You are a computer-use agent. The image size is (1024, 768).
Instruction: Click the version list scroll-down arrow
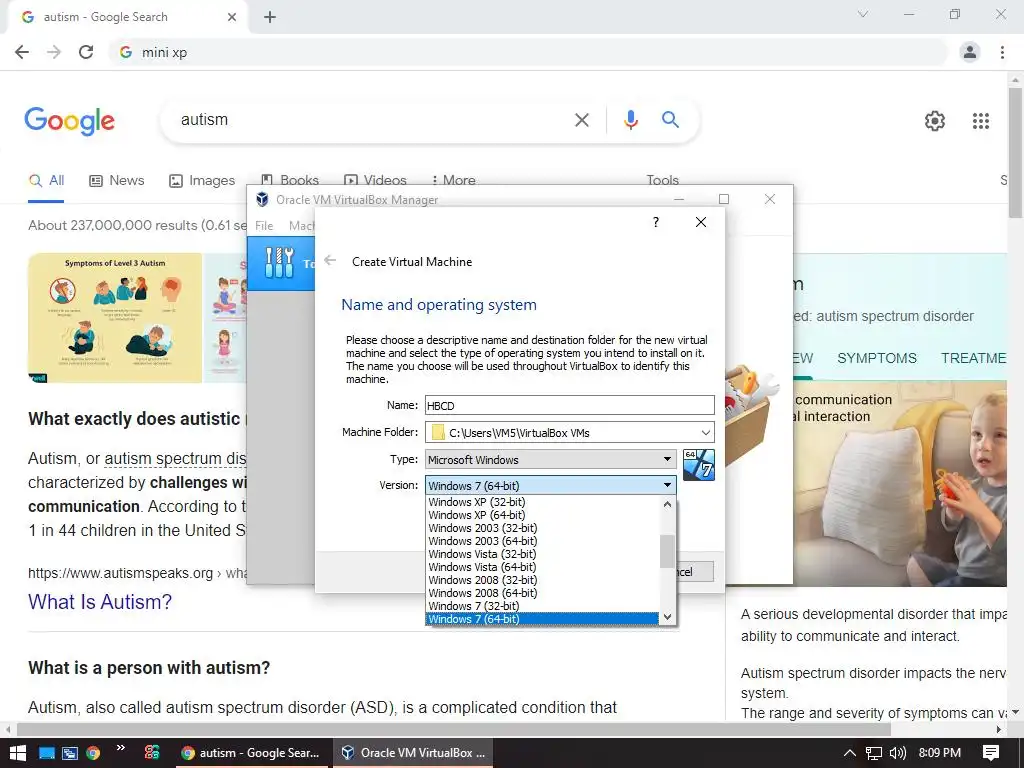pyautogui.click(x=667, y=616)
